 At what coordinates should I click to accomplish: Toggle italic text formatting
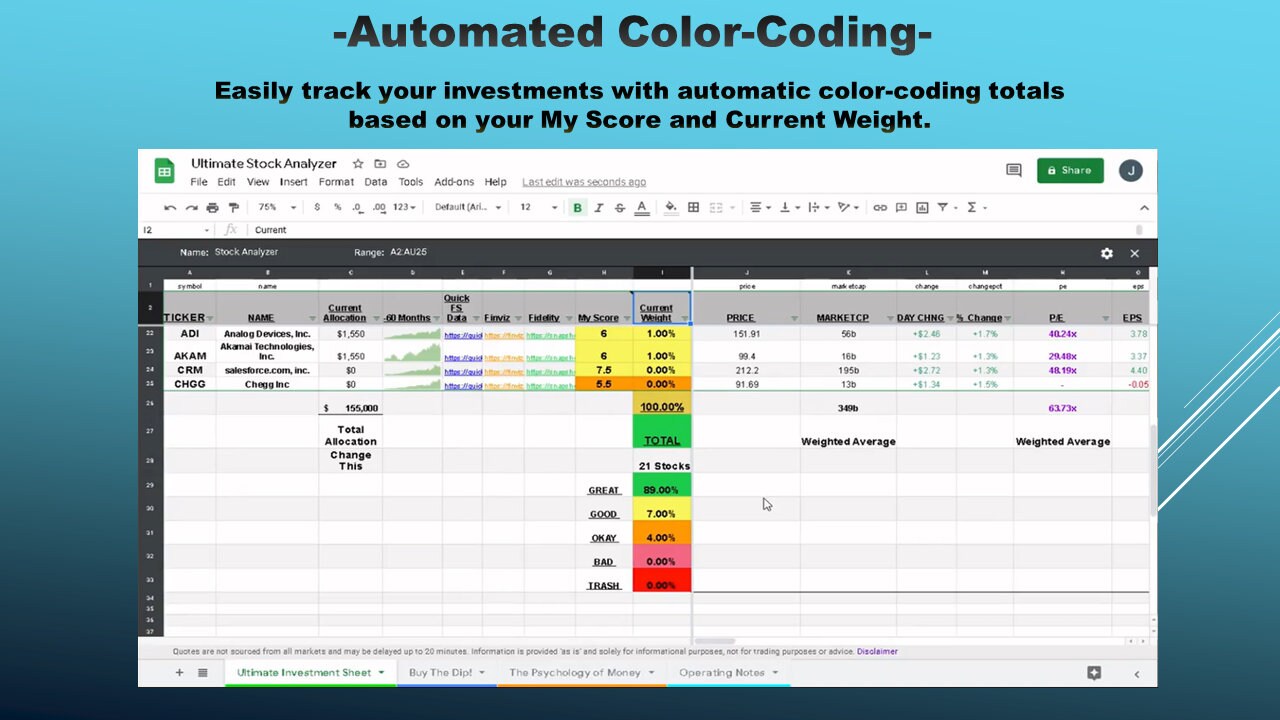[x=597, y=207]
